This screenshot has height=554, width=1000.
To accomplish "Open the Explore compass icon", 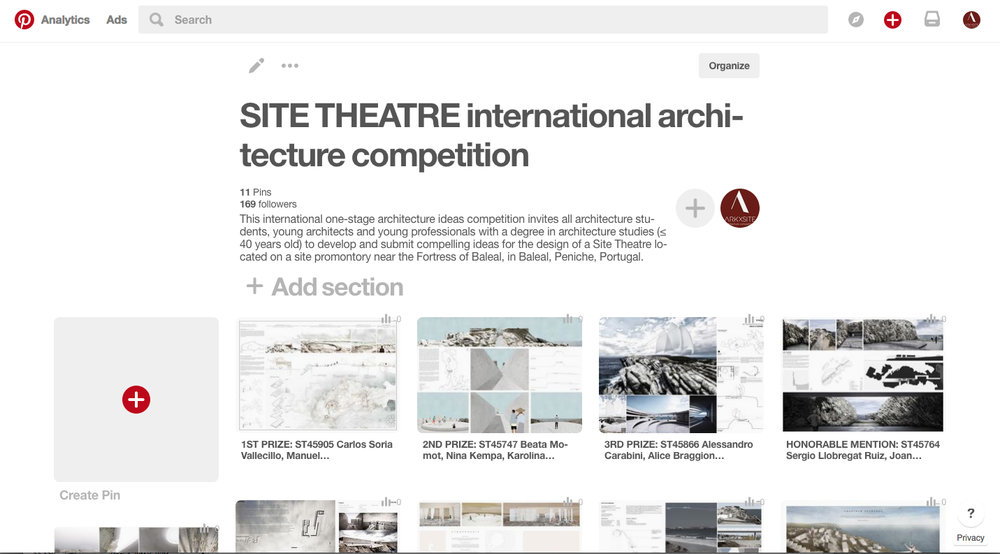I will tap(856, 20).
